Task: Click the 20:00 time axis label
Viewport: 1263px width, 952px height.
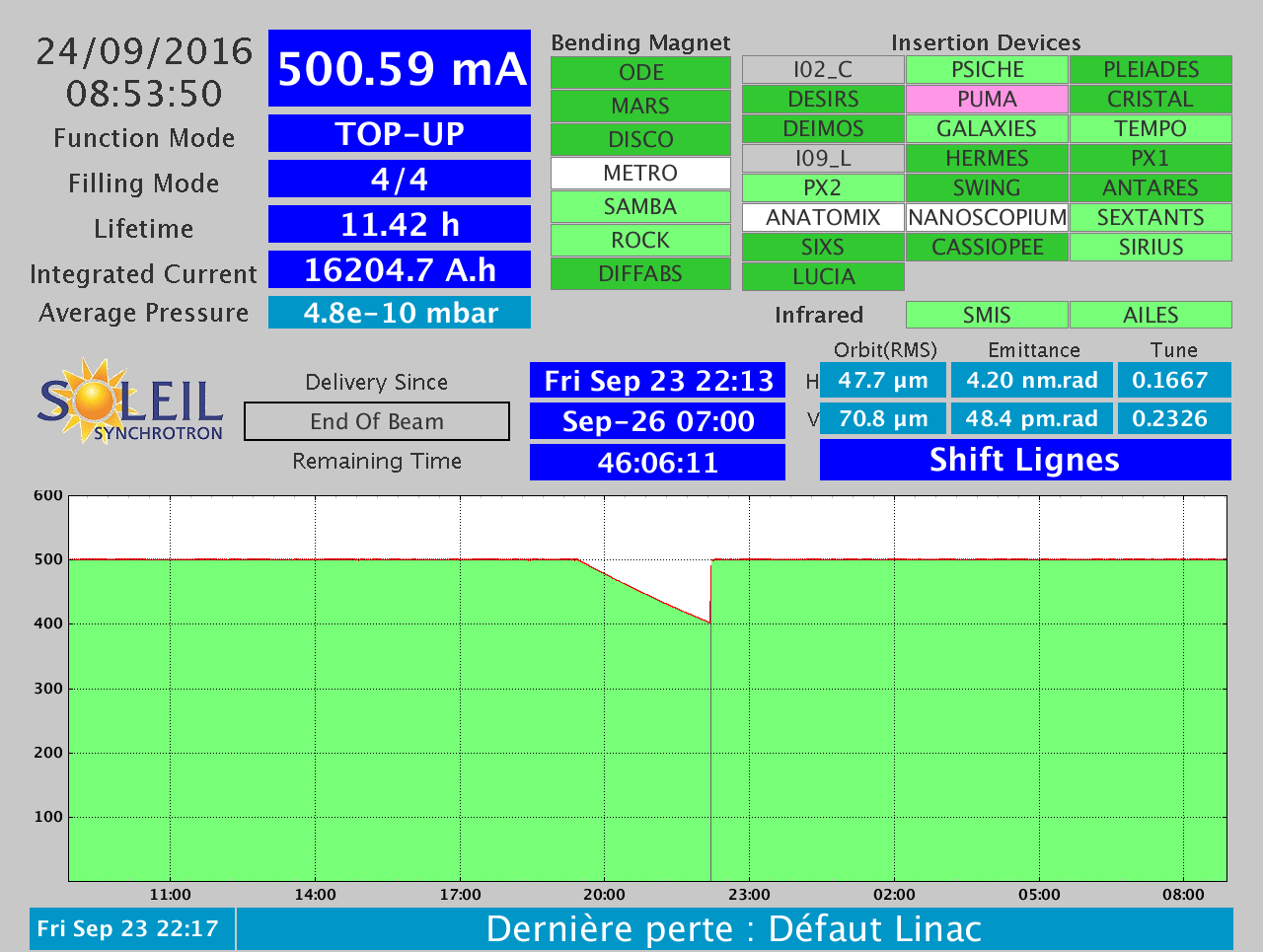Action: pos(604,895)
